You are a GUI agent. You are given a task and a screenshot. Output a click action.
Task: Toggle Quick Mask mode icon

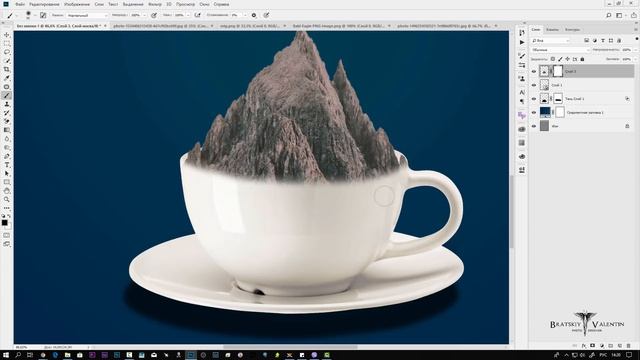7,236
